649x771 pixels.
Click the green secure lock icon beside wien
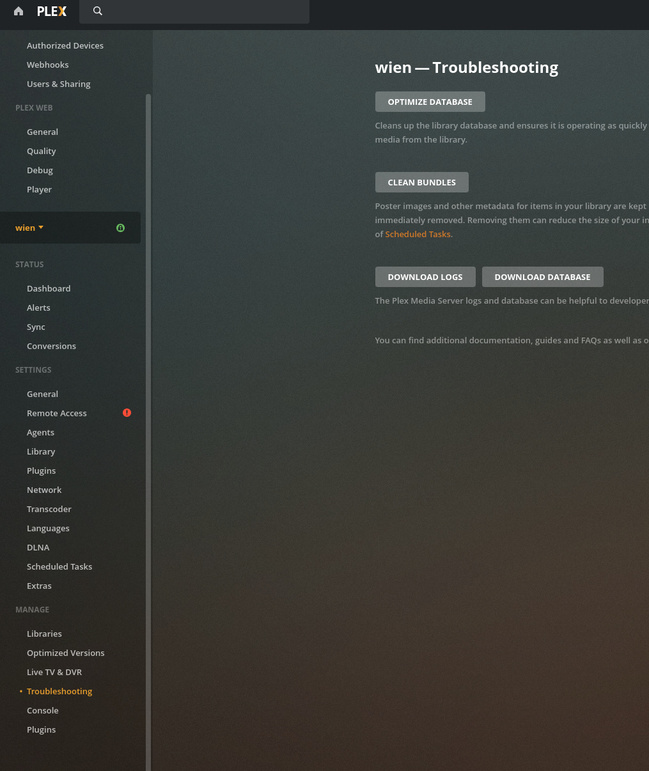[120, 228]
